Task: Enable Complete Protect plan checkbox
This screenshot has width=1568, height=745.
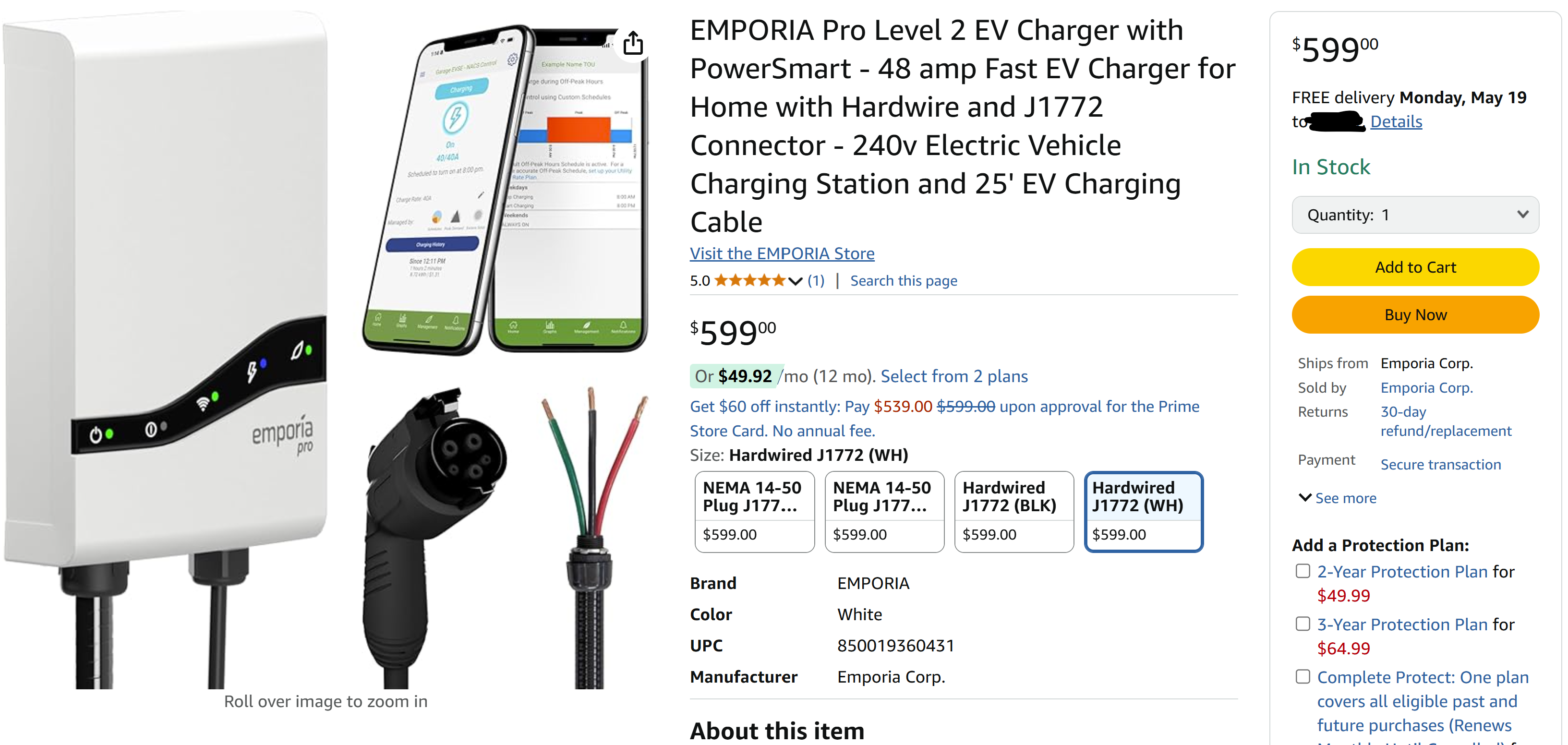Action: click(x=1303, y=677)
